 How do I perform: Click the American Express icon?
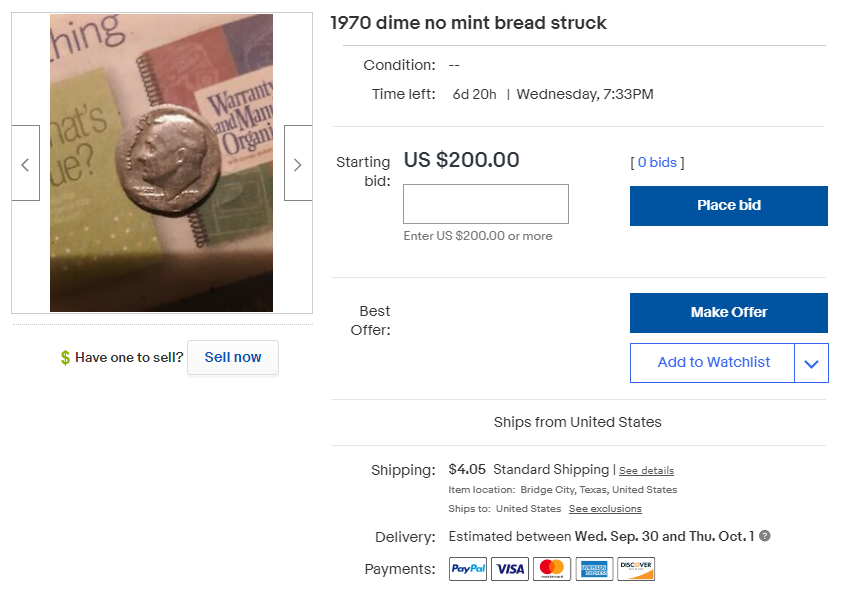click(x=594, y=569)
